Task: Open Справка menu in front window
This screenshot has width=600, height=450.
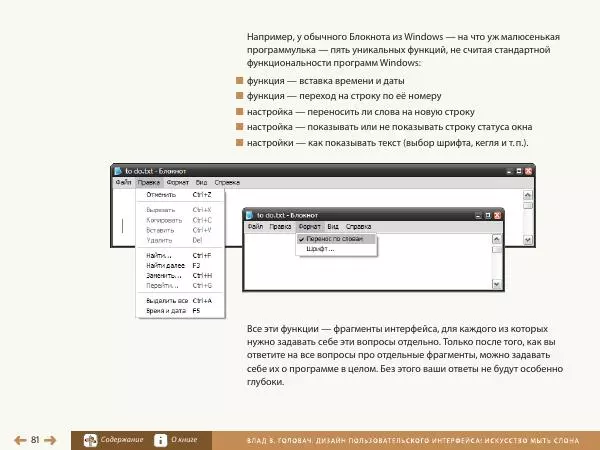Action: point(358,227)
